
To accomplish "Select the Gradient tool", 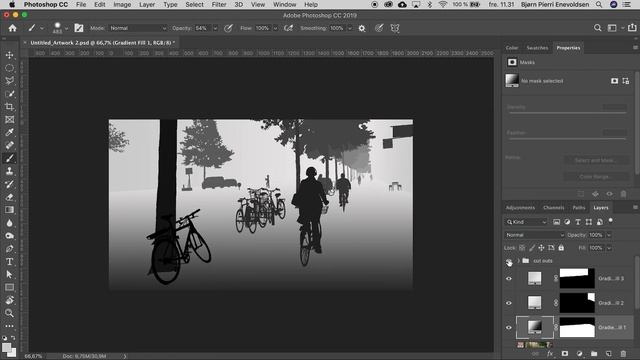I will pos(9,210).
